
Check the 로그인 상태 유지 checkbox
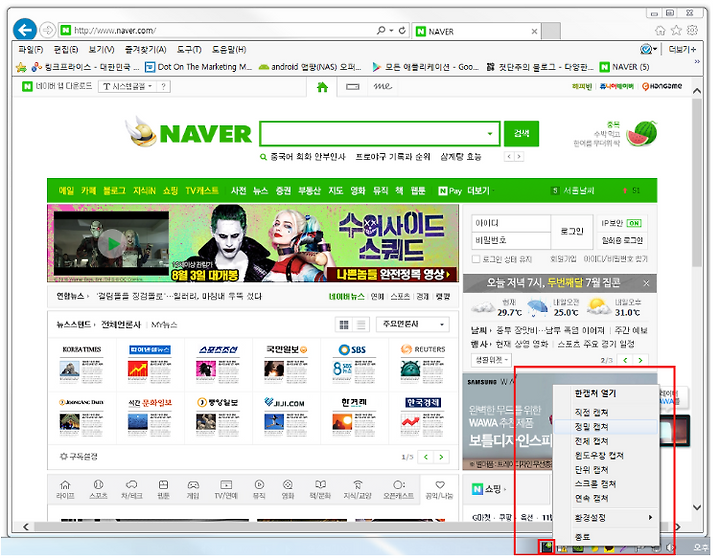point(476,259)
